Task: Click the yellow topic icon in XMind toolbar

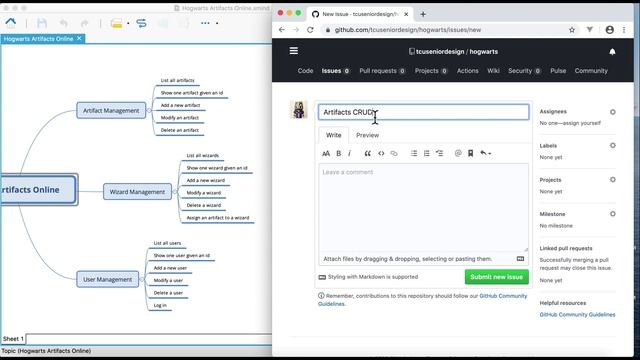Action: tap(116, 24)
